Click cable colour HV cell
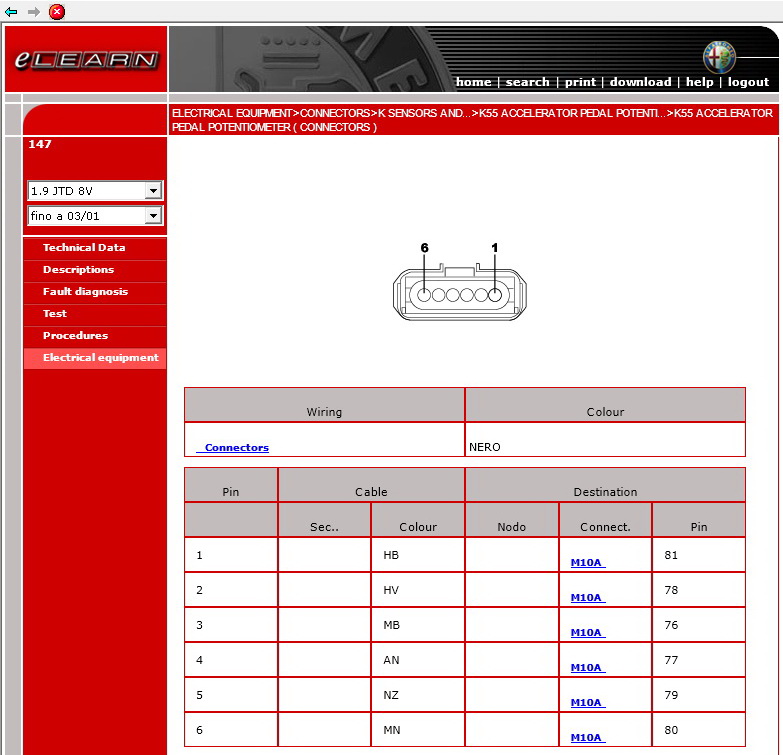Screen dimensions: 783x755 click(418, 590)
